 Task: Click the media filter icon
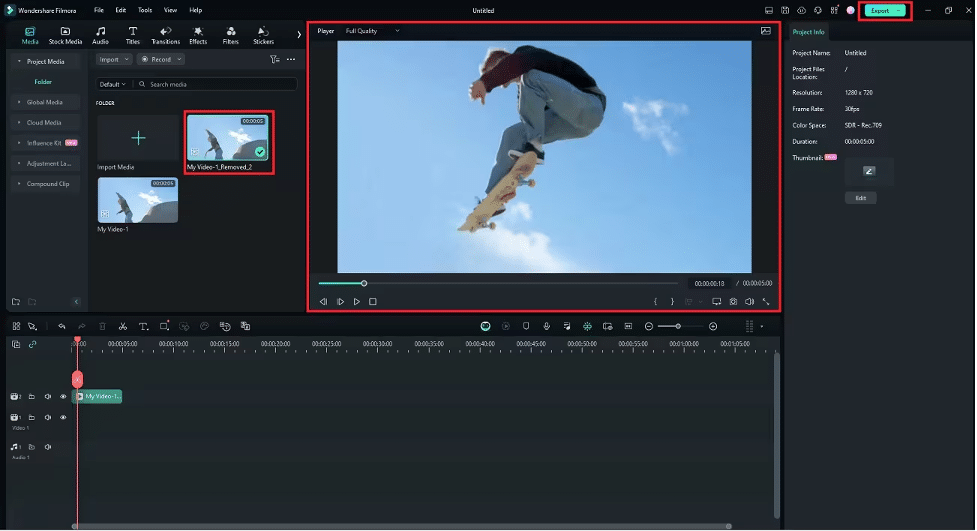click(274, 59)
